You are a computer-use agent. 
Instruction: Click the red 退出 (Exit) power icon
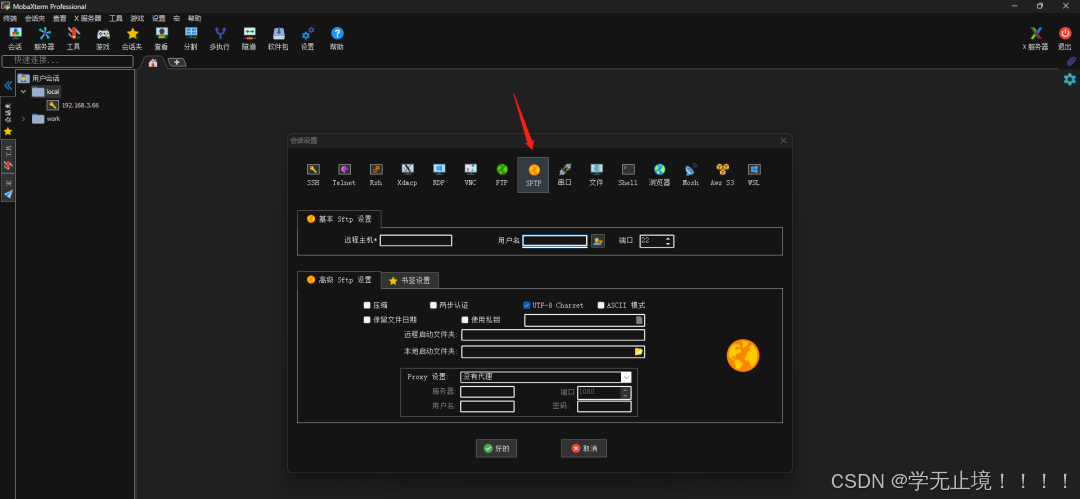[1065, 39]
